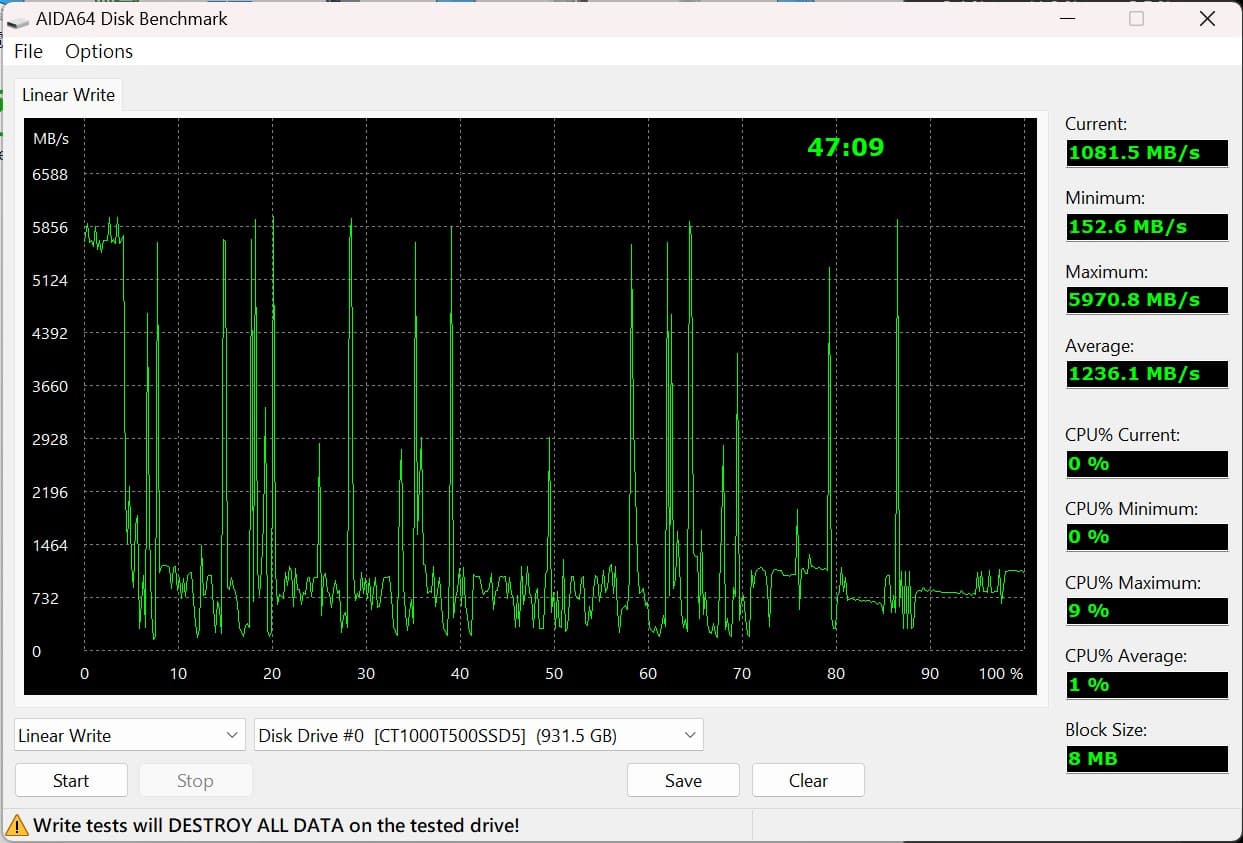Screen dimensions: 1243x843
Task: Click the 732 label on the MB/s axis
Action: click(45, 599)
